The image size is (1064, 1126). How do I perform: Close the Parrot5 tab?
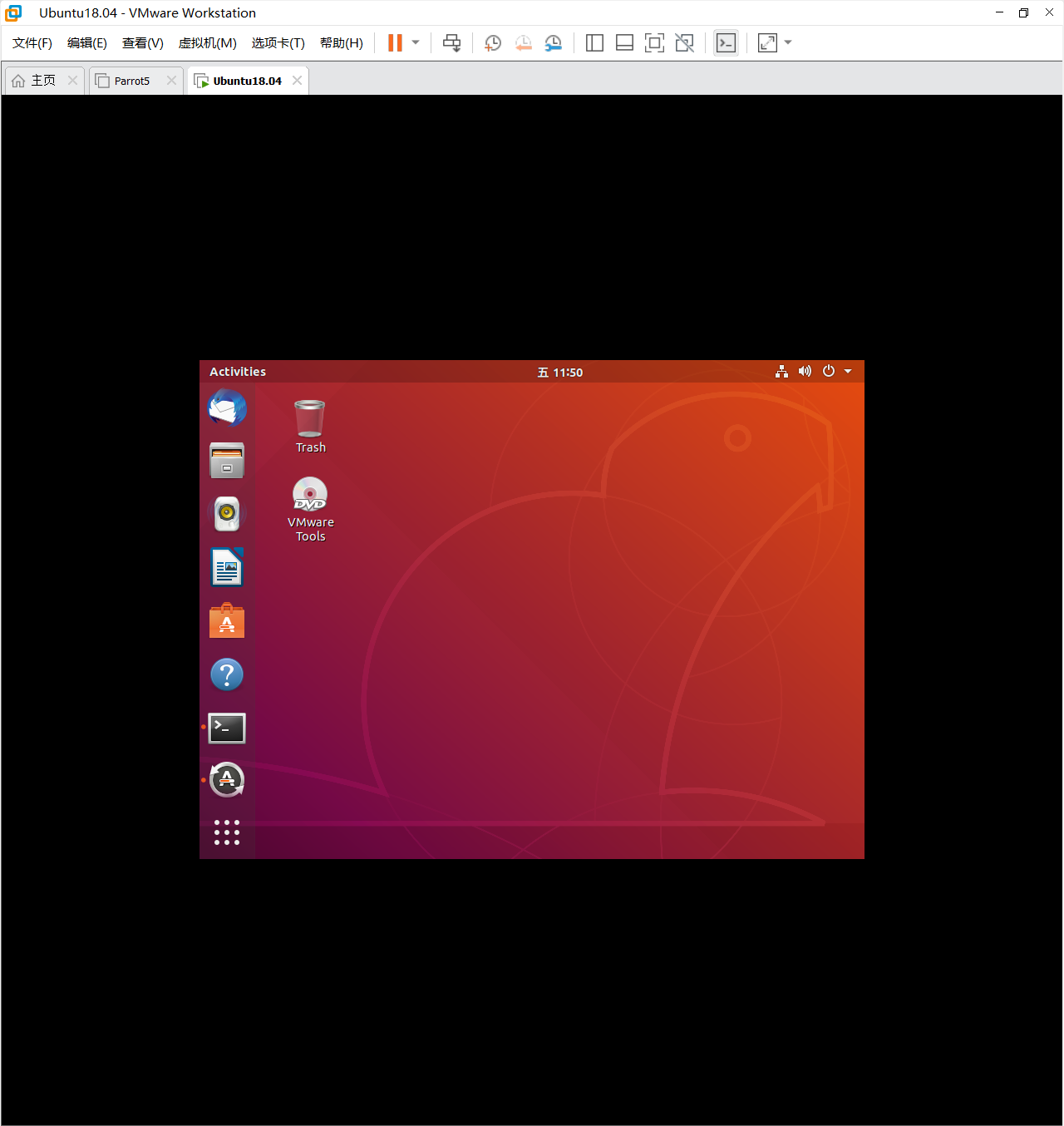tap(171, 81)
